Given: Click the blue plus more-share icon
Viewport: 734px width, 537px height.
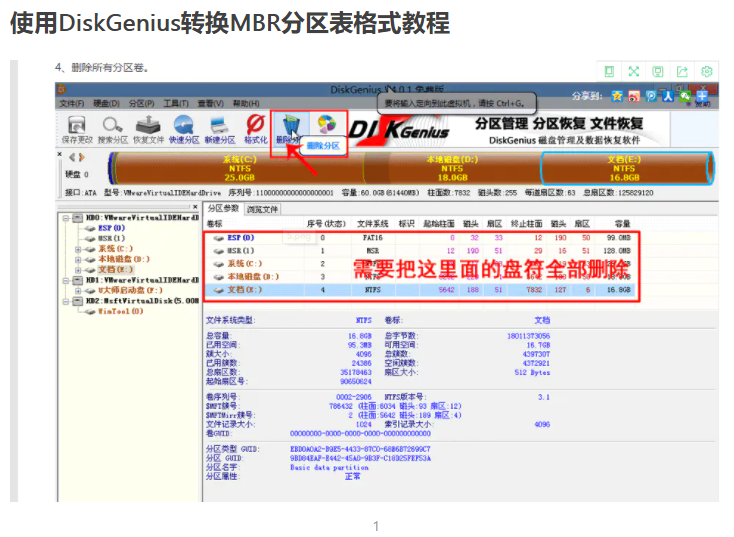Looking at the screenshot, I should [702, 96].
